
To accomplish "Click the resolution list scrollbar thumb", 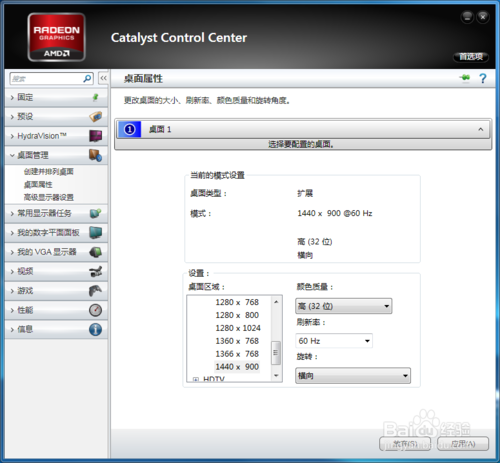I will point(275,353).
